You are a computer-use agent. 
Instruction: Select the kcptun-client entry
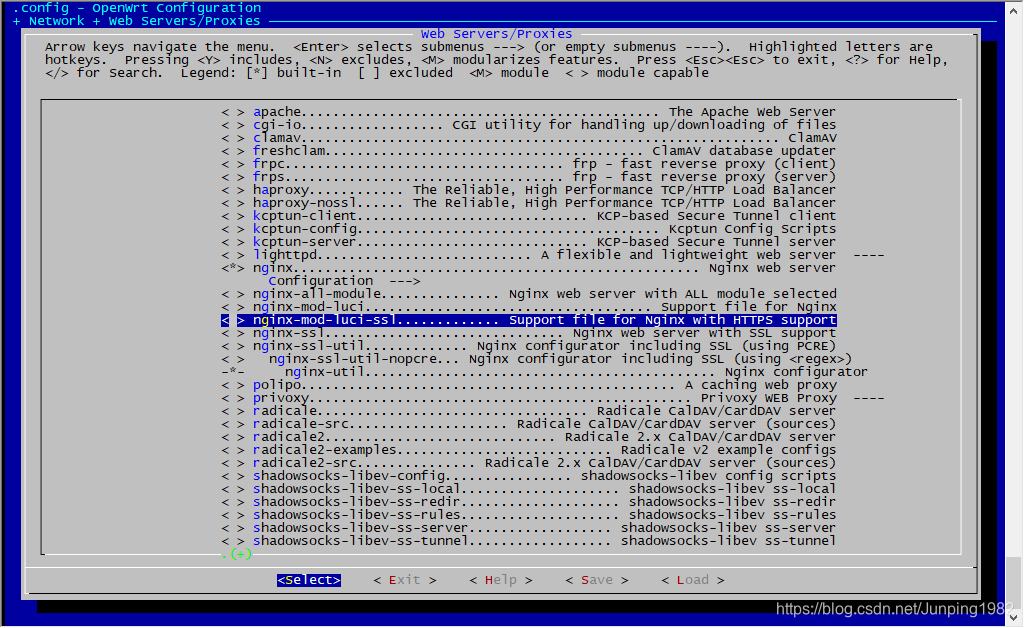528,215
